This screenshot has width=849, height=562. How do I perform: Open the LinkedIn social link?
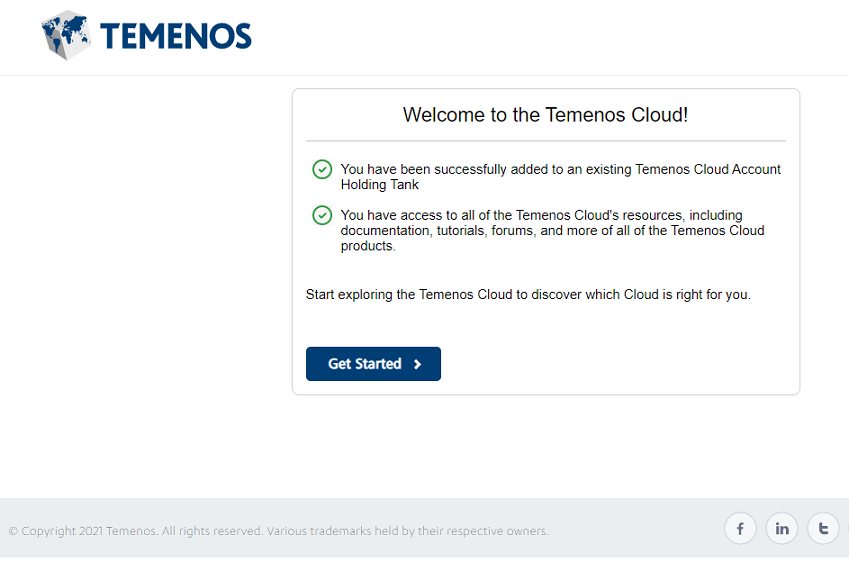point(781,529)
